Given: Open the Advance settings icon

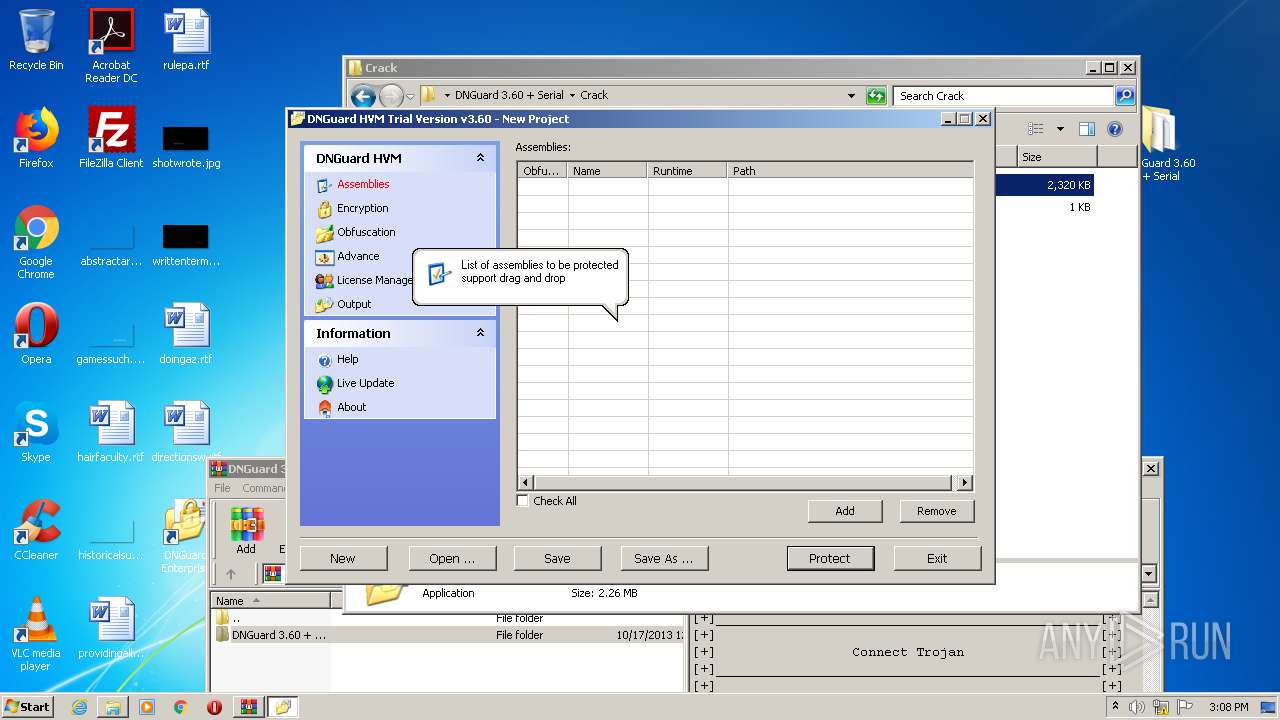Looking at the screenshot, I should [324, 257].
